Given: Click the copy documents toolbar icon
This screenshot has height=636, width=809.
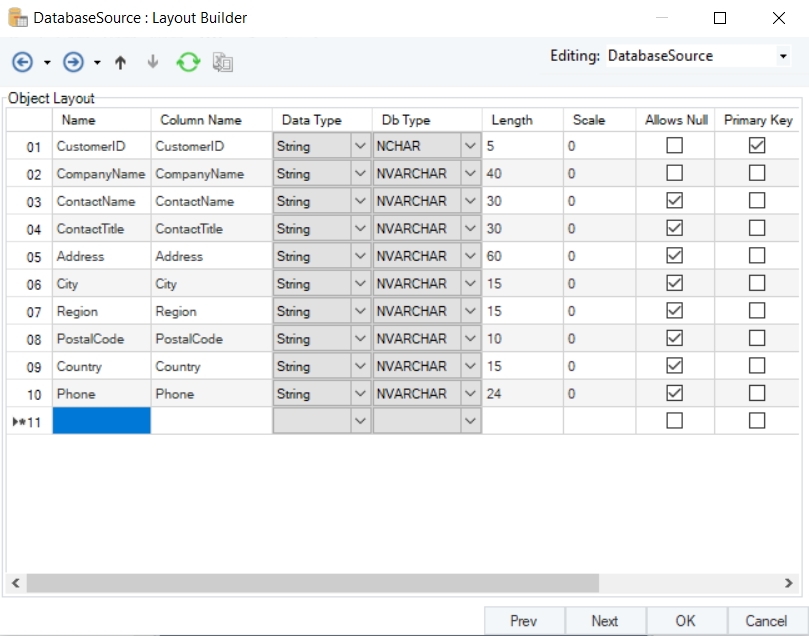Looking at the screenshot, I should pyautogui.click(x=222, y=62).
